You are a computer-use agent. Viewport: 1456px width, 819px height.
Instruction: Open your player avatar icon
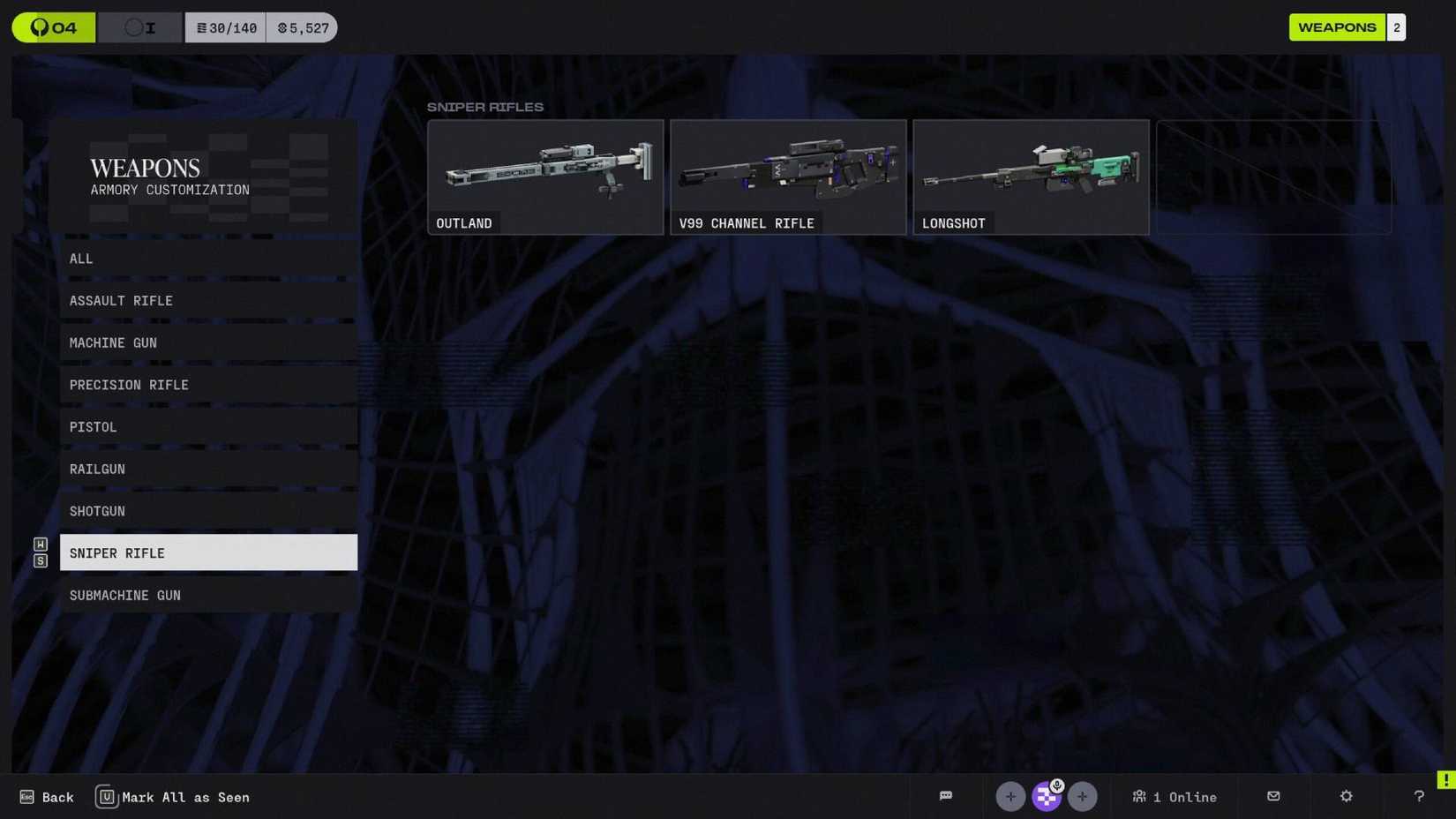pos(1047,796)
